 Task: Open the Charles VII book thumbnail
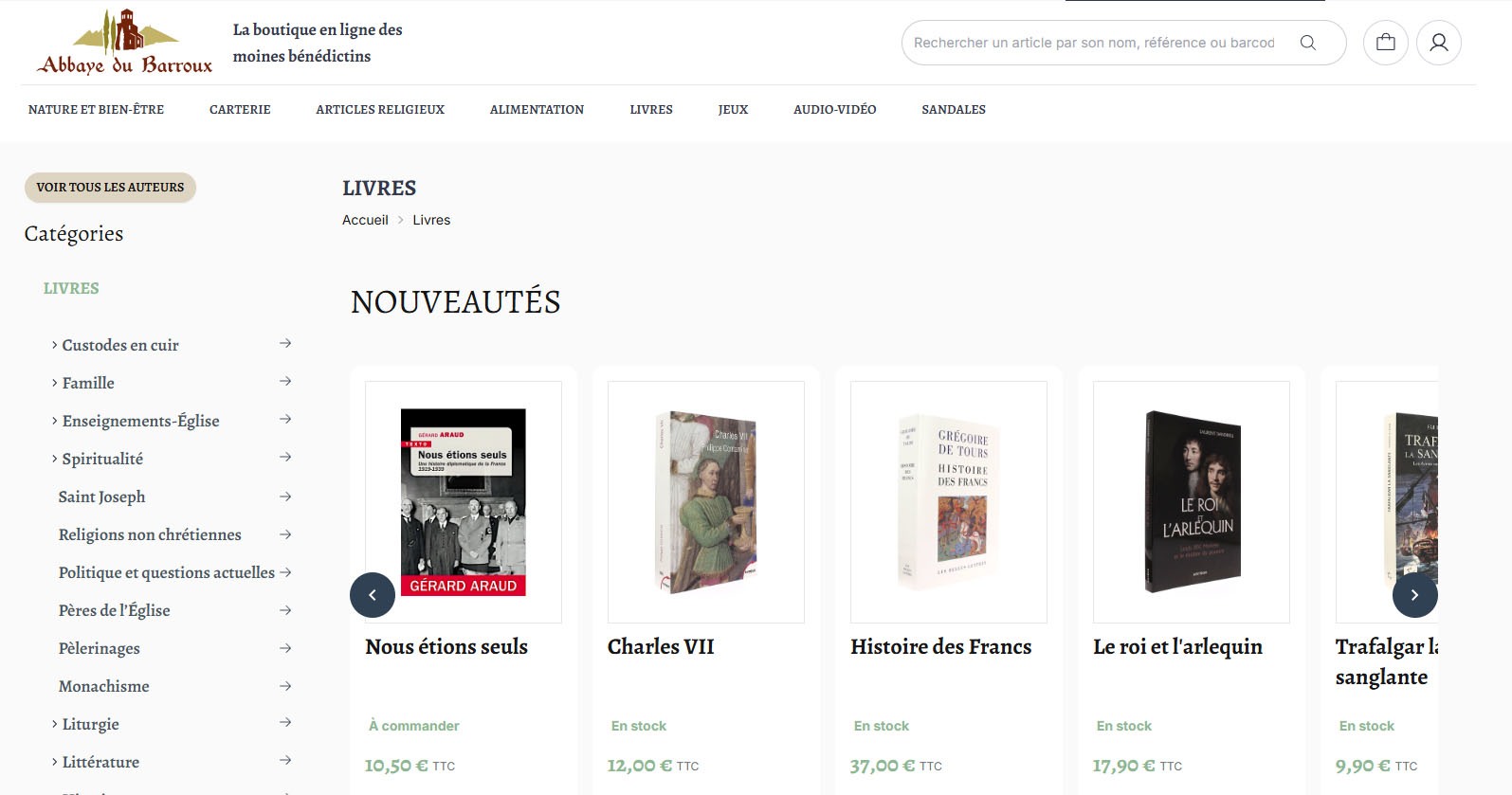706,502
